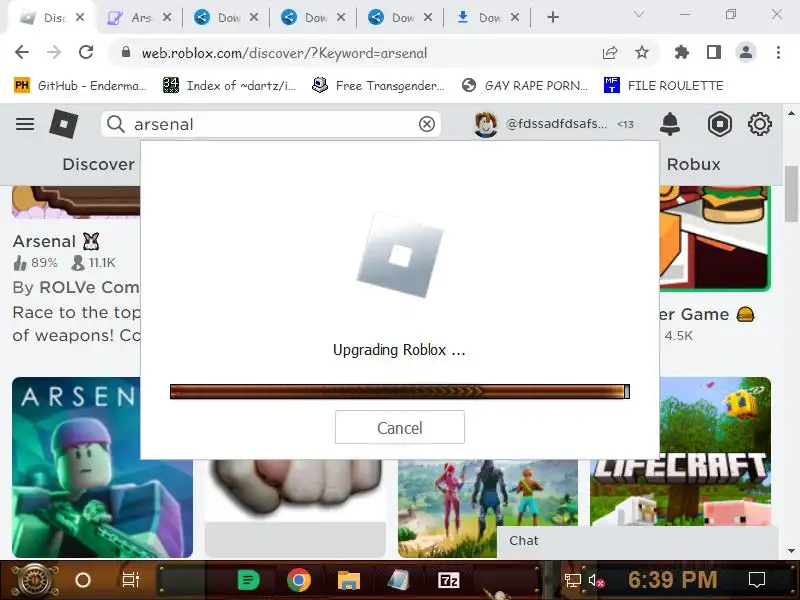Open the green chat app in taskbar
Viewport: 800px width, 600px height.
point(249,580)
